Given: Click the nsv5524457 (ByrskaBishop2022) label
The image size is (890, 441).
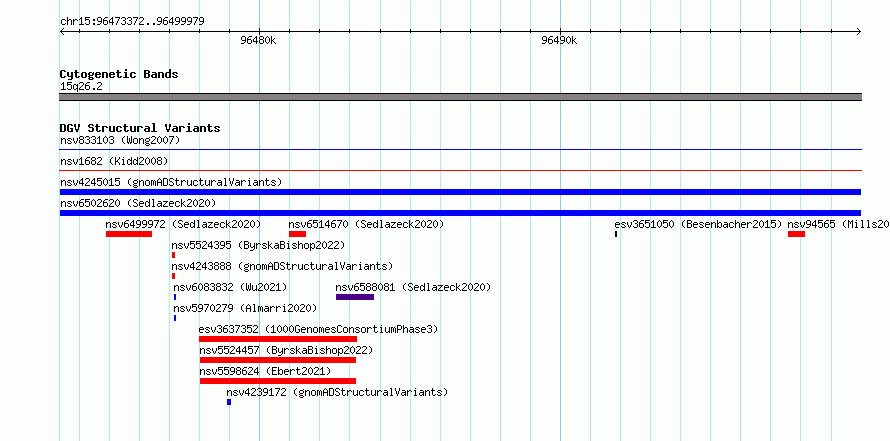Looking at the screenshot, I should [286, 350].
